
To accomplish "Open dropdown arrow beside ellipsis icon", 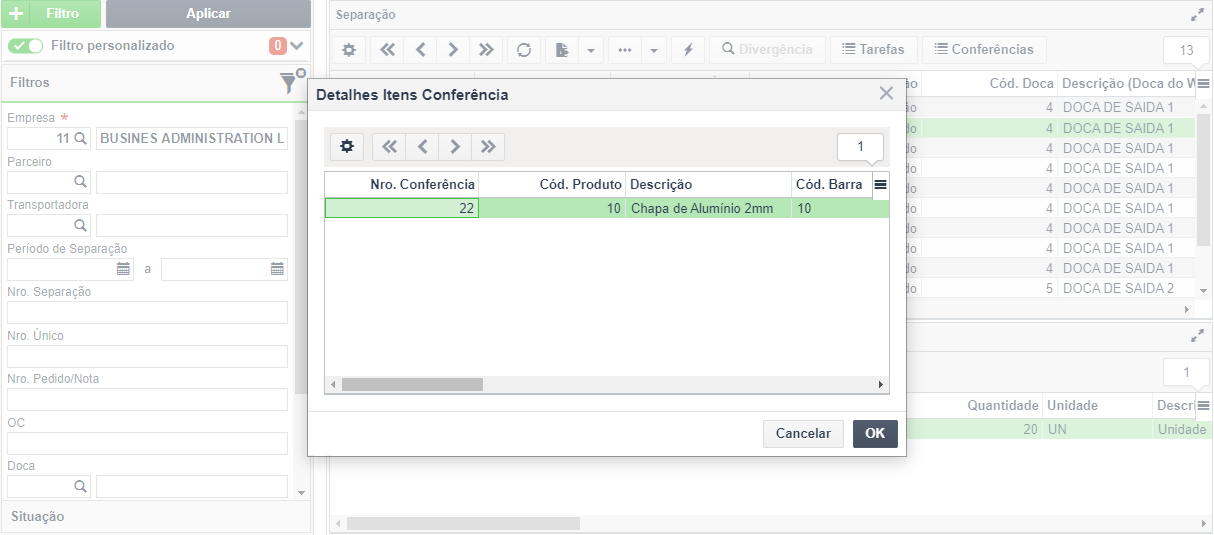I will (x=653, y=49).
